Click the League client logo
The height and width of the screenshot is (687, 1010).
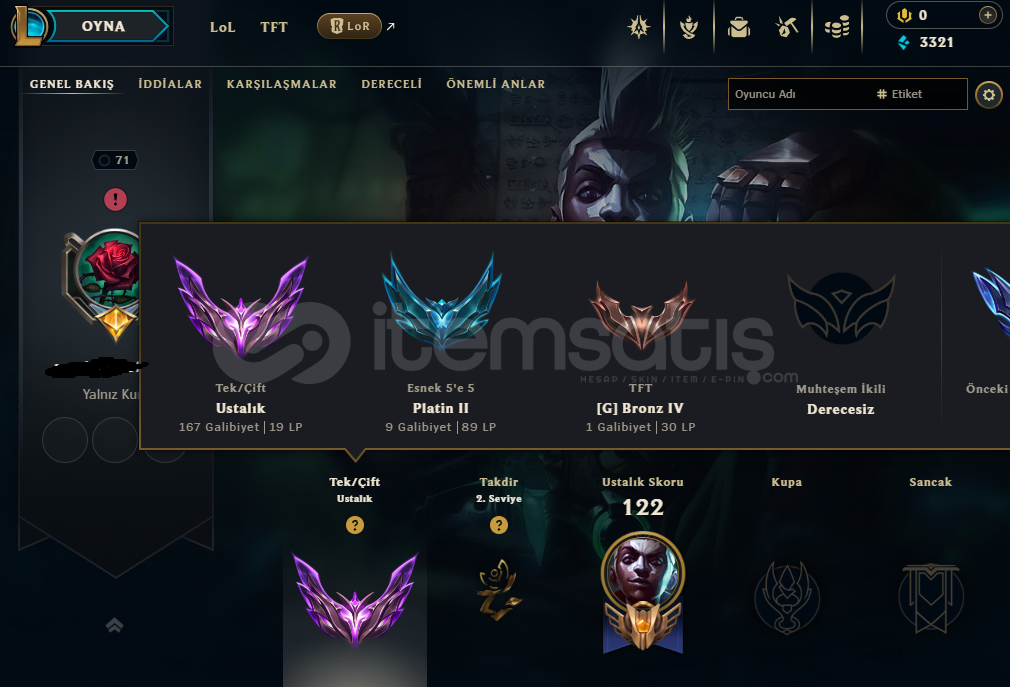(27, 26)
